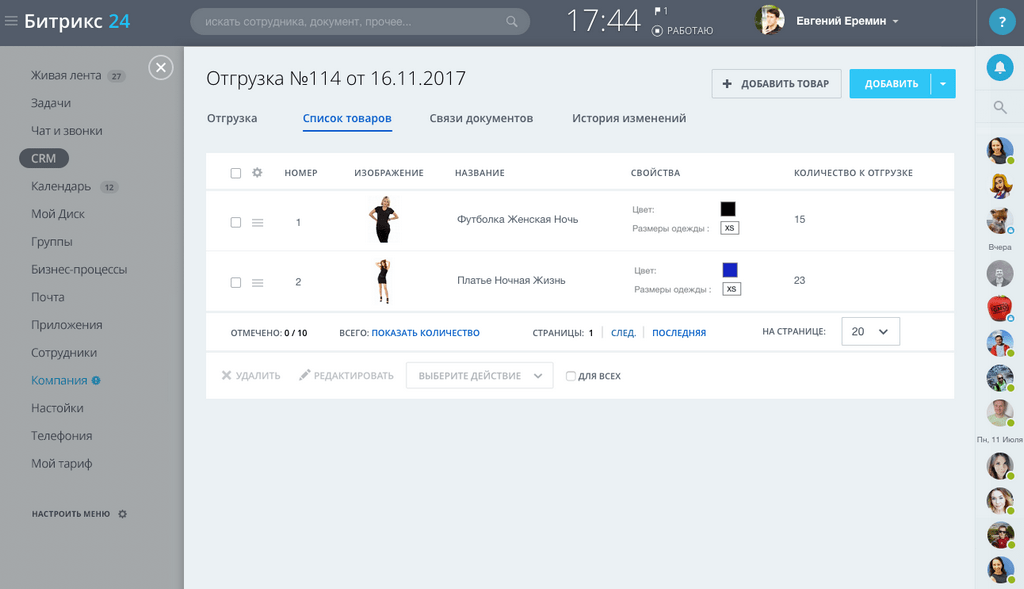Click the XS size chip for Платье Ночная Жизнь
The width and height of the screenshot is (1024, 589).
pos(731,289)
